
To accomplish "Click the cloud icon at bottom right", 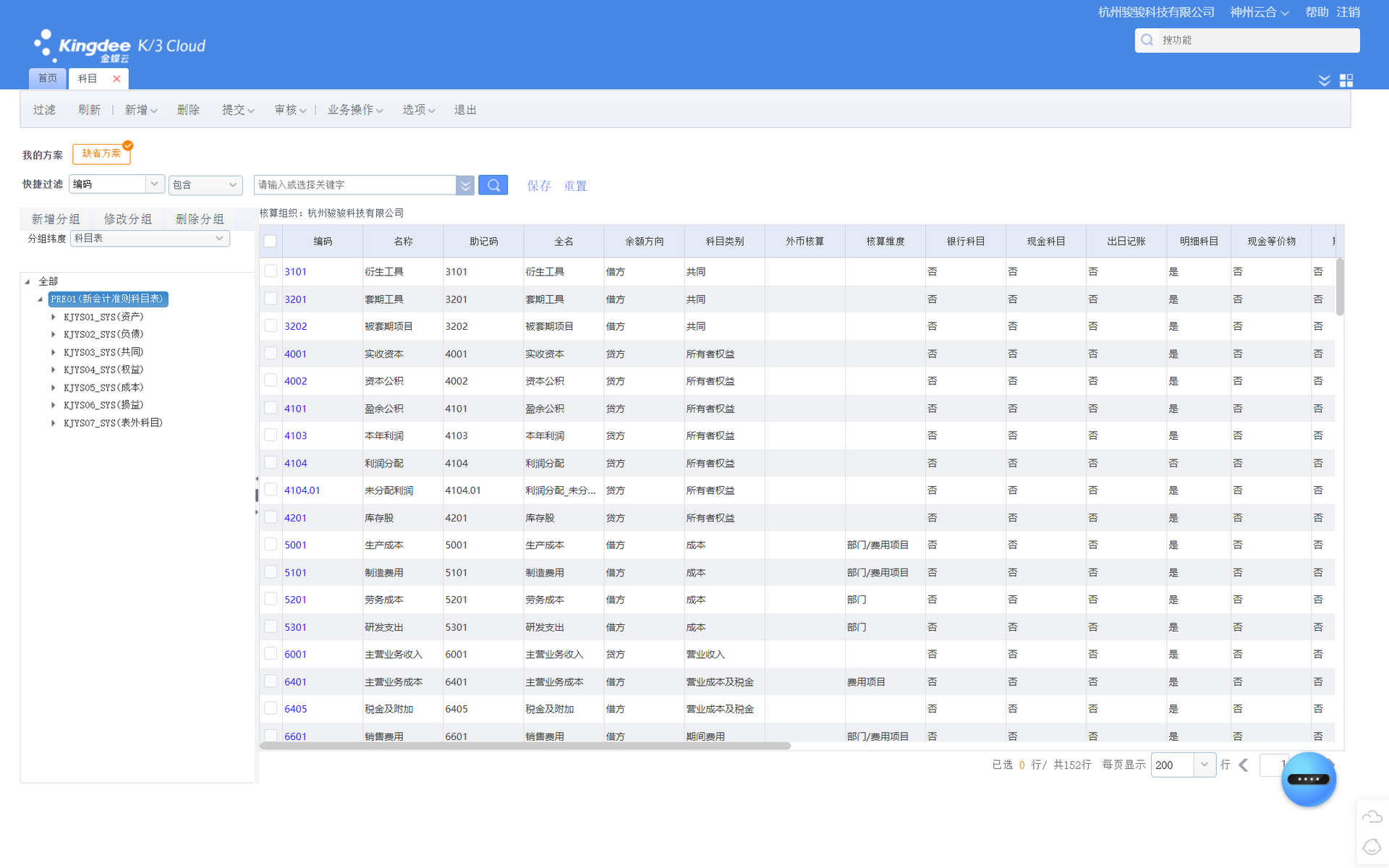I will pos(1372,817).
